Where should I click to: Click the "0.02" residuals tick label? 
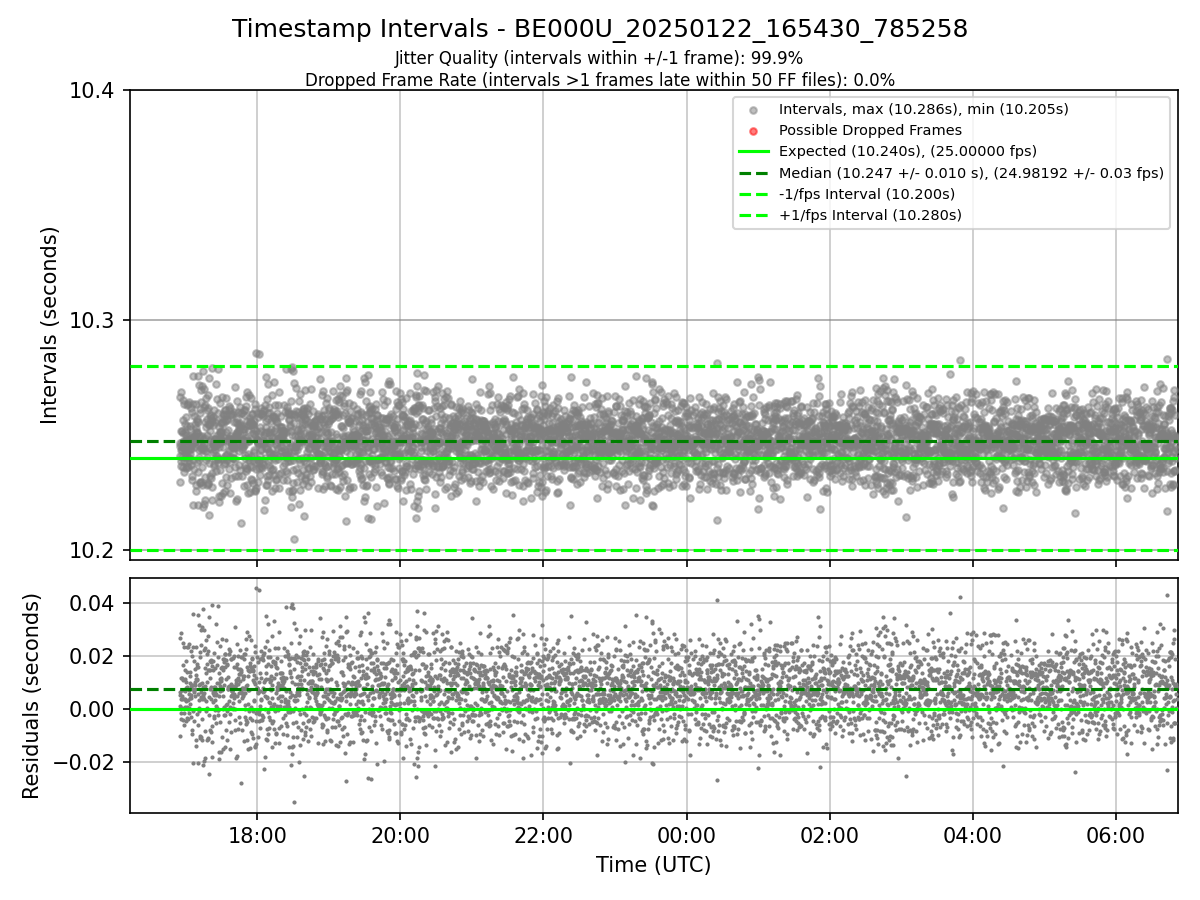(x=93, y=656)
